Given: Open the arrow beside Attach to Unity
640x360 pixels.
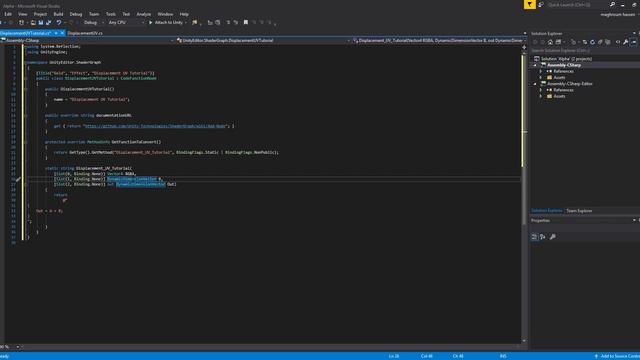Looking at the screenshot, I should 186,22.
